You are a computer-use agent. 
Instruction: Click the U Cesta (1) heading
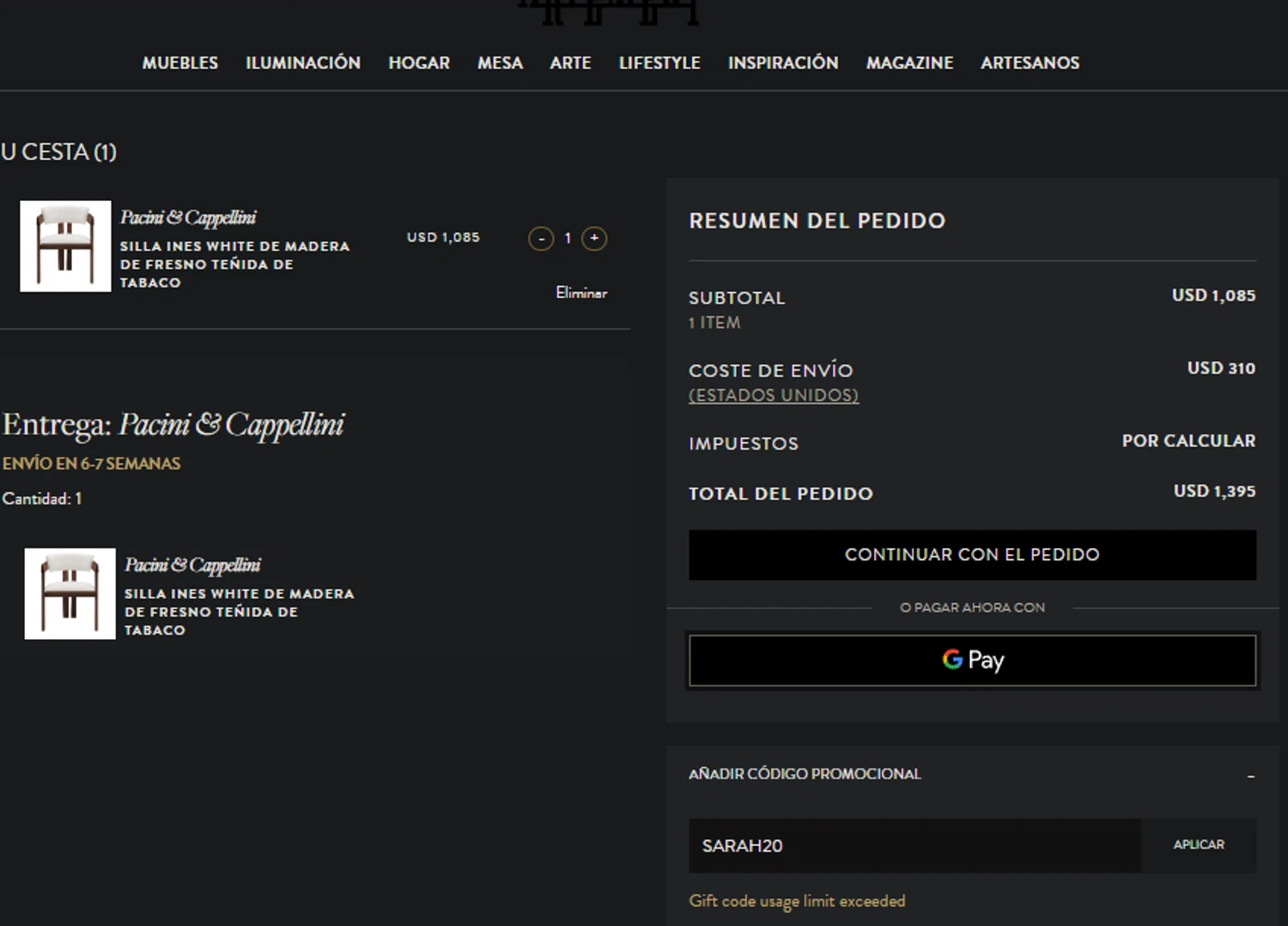coord(58,152)
